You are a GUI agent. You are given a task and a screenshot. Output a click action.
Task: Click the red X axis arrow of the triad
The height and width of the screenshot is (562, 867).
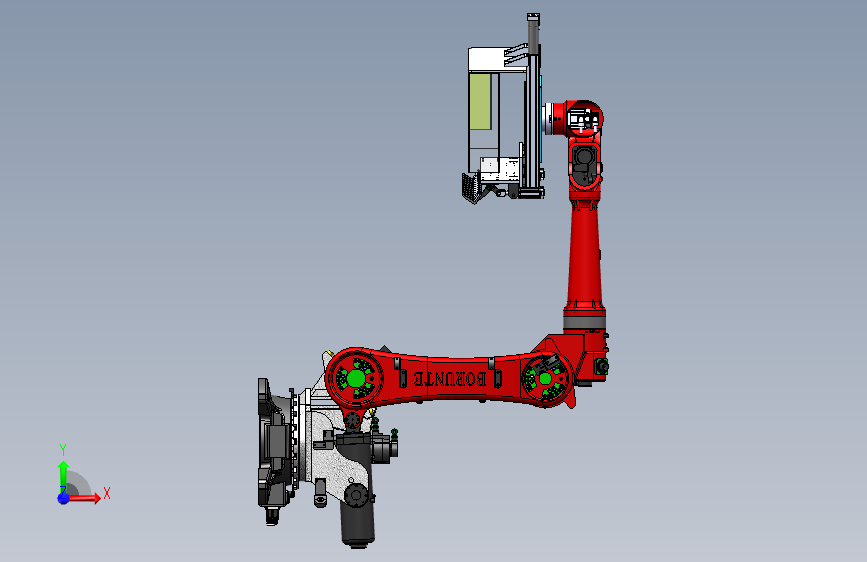coord(84,497)
